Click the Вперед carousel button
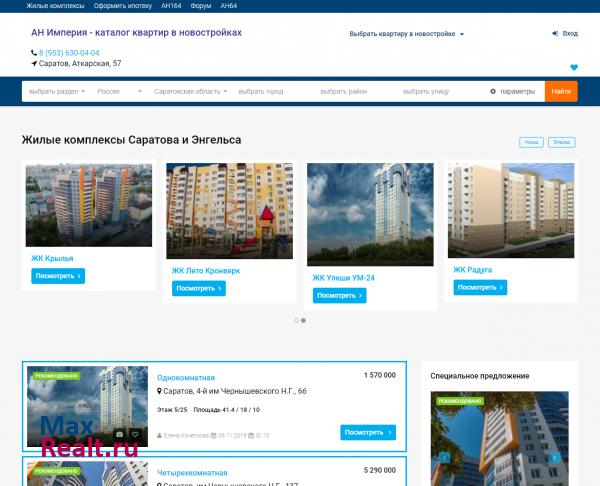 pos(562,142)
